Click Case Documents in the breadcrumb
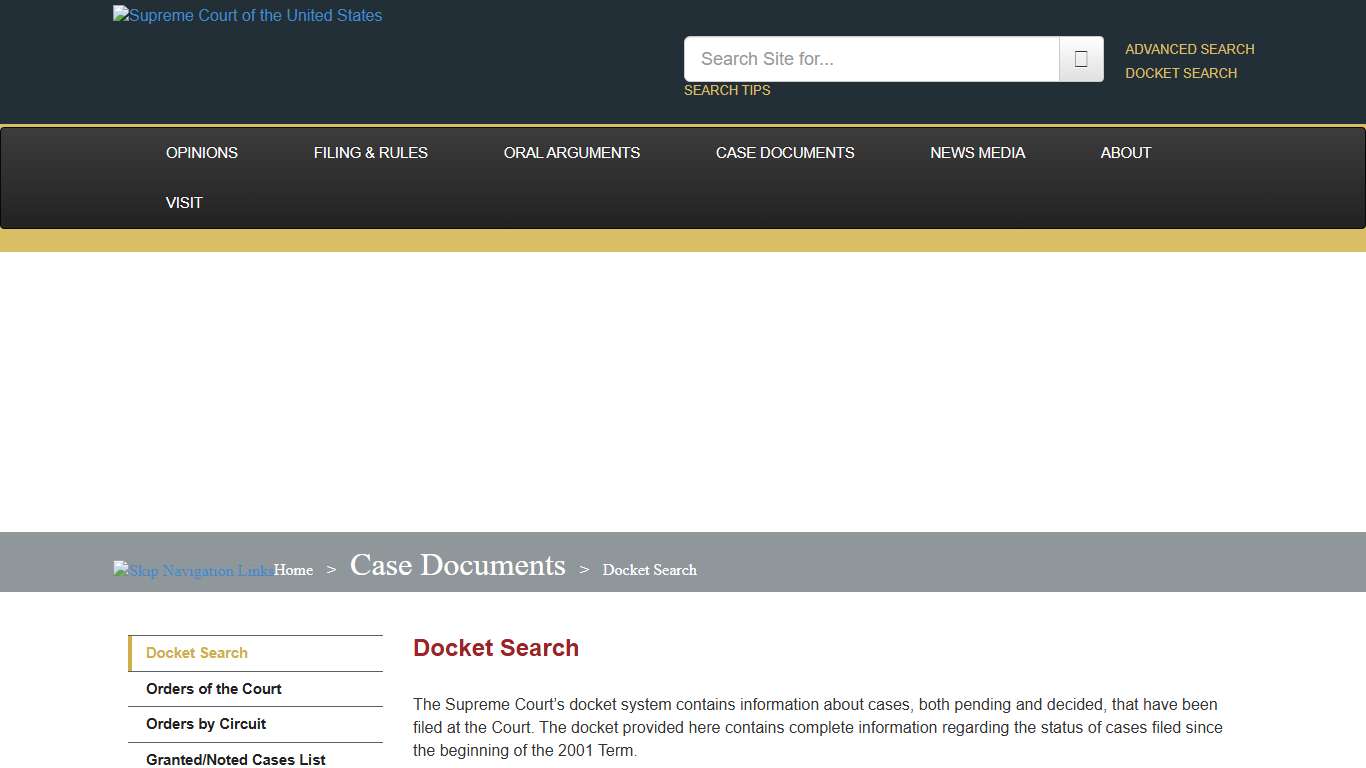Image resolution: width=1366 pixels, height=768 pixels. (x=457, y=565)
